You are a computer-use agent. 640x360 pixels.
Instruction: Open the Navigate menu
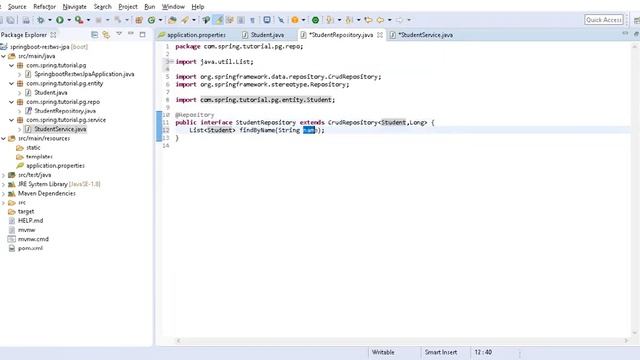[x=75, y=7]
